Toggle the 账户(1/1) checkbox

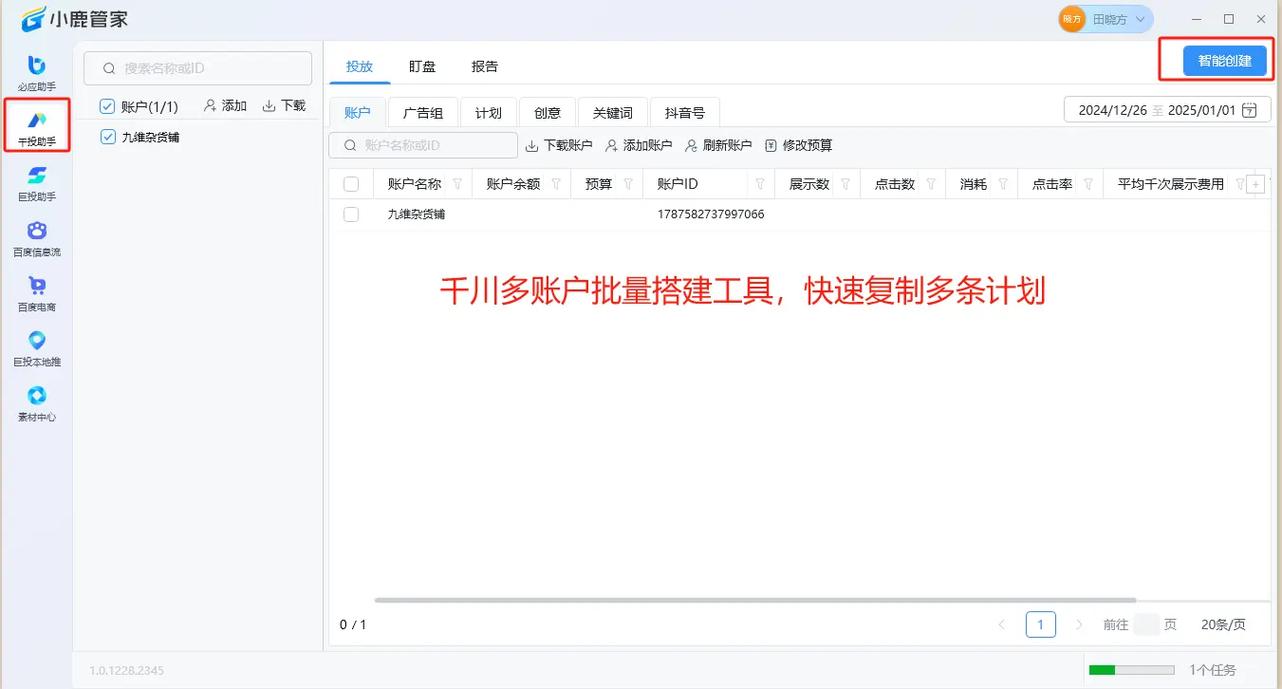tap(107, 105)
